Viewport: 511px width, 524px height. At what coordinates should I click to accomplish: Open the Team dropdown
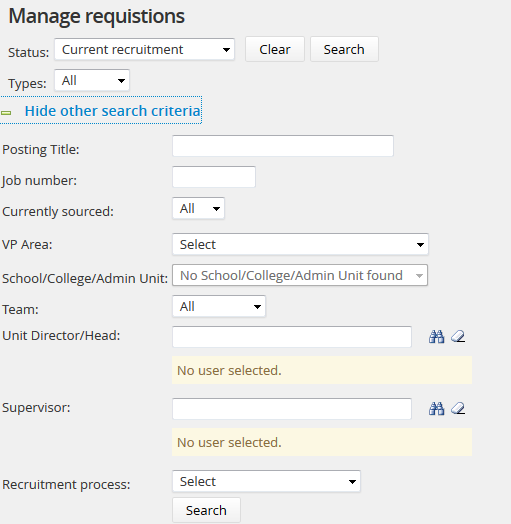[x=219, y=306]
